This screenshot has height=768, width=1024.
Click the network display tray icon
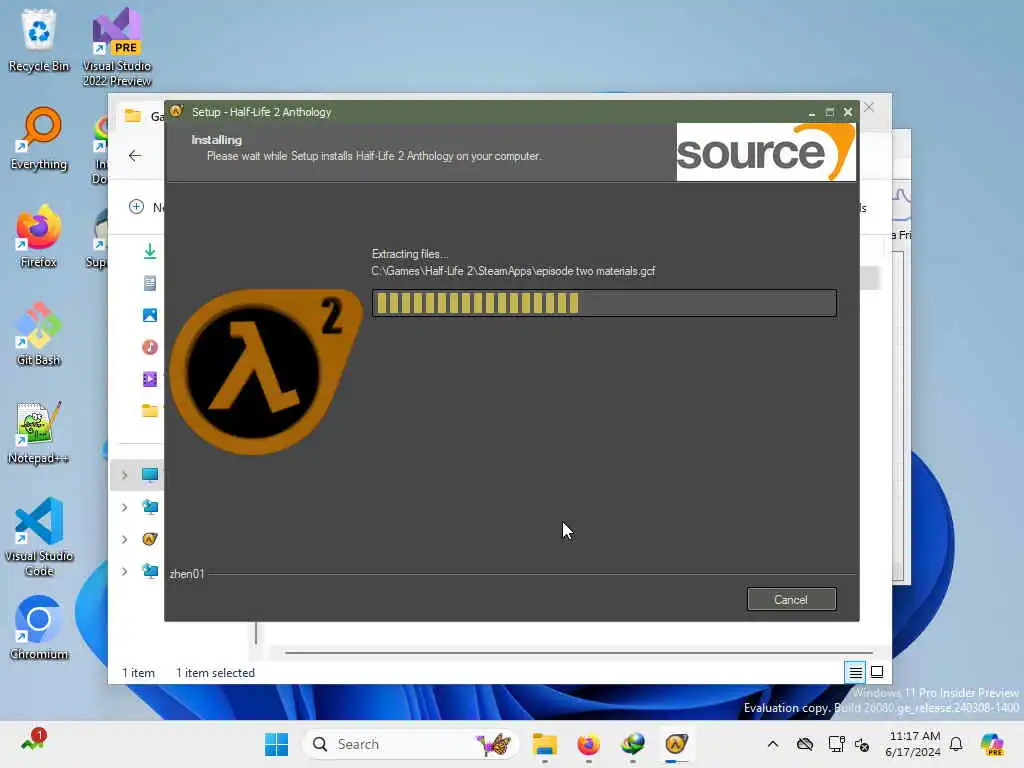pyautogui.click(x=836, y=744)
